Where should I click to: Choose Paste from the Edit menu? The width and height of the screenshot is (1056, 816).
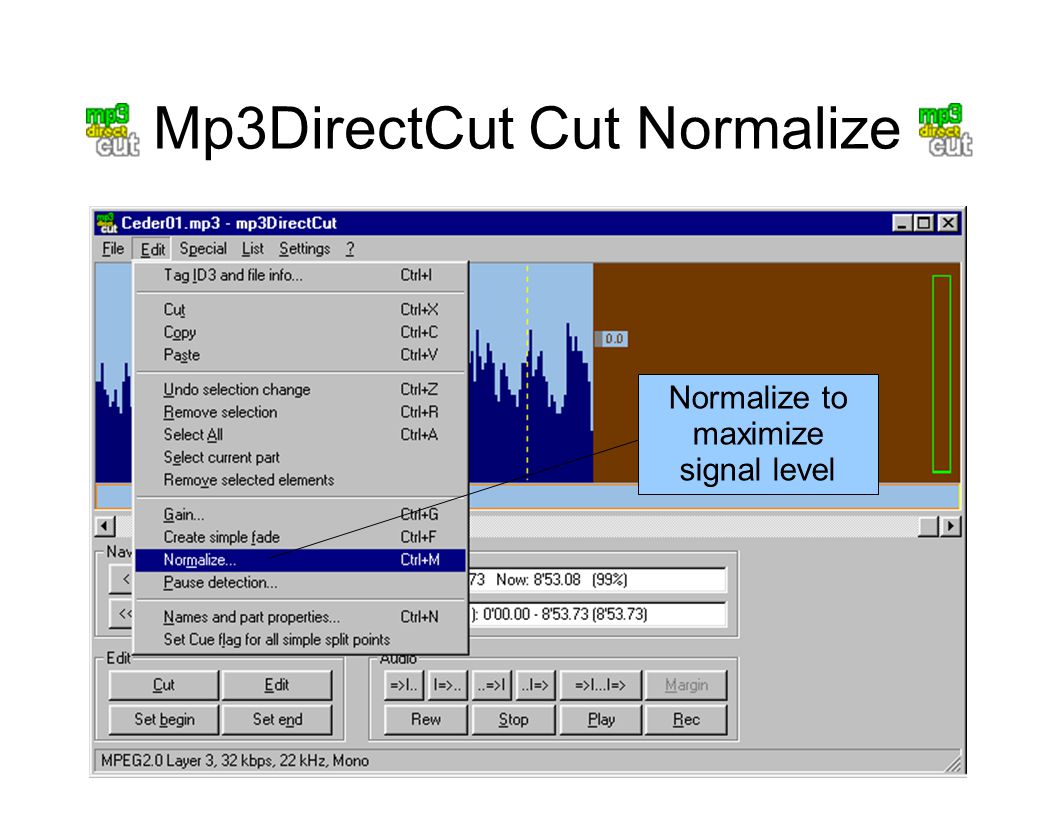(x=300, y=355)
